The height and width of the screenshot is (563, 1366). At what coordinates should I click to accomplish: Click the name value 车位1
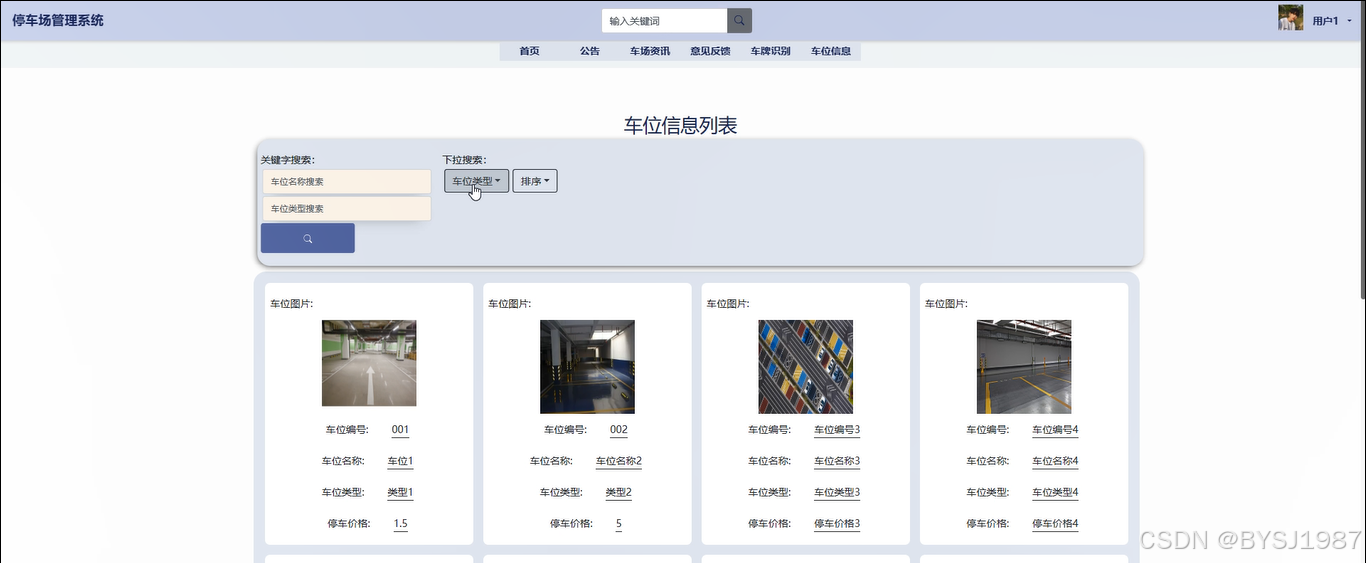400,461
